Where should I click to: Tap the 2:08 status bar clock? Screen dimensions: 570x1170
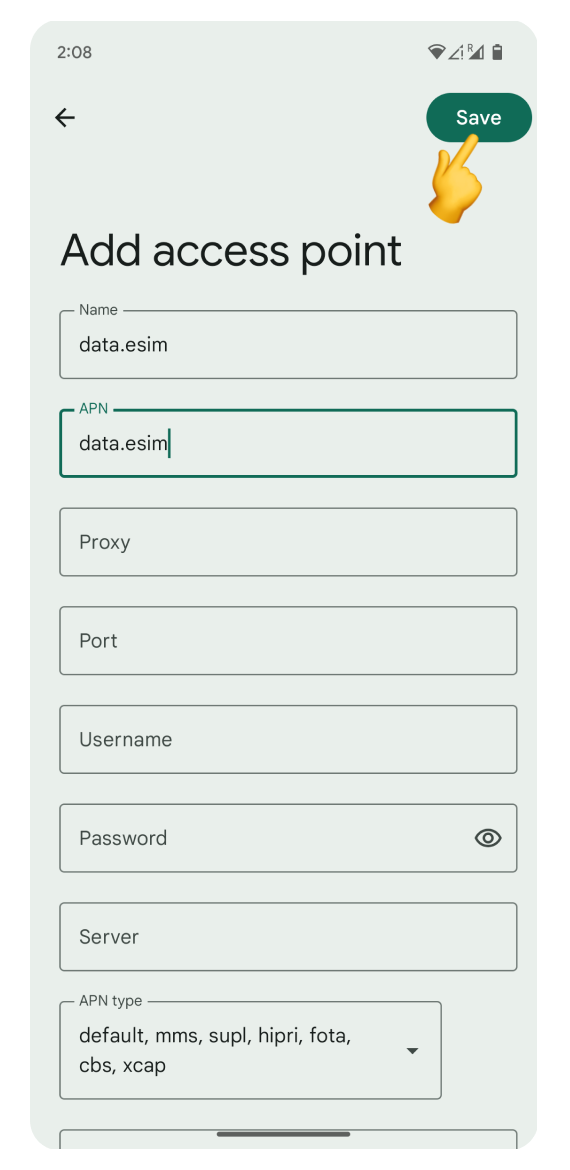point(74,52)
